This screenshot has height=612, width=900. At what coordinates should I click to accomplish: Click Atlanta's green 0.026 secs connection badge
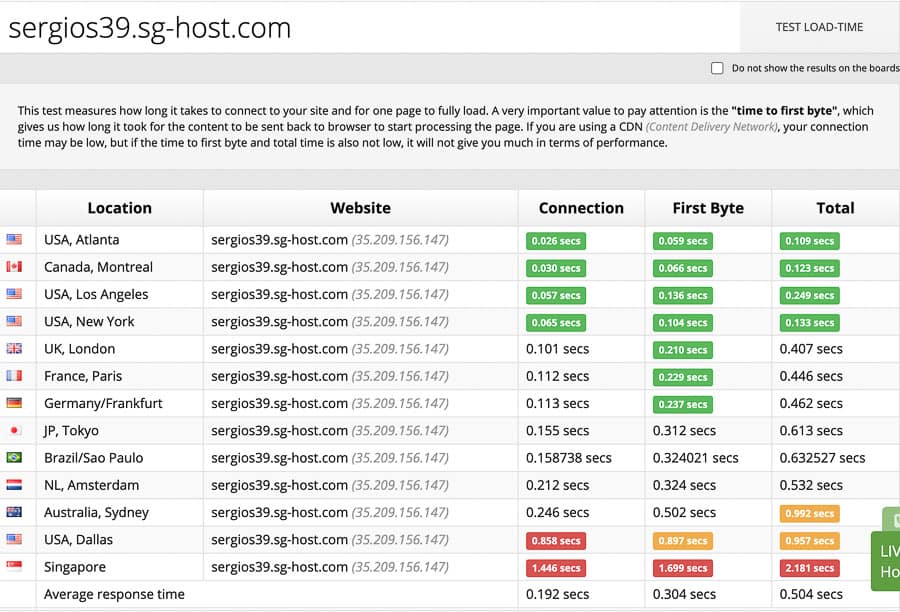point(556,241)
